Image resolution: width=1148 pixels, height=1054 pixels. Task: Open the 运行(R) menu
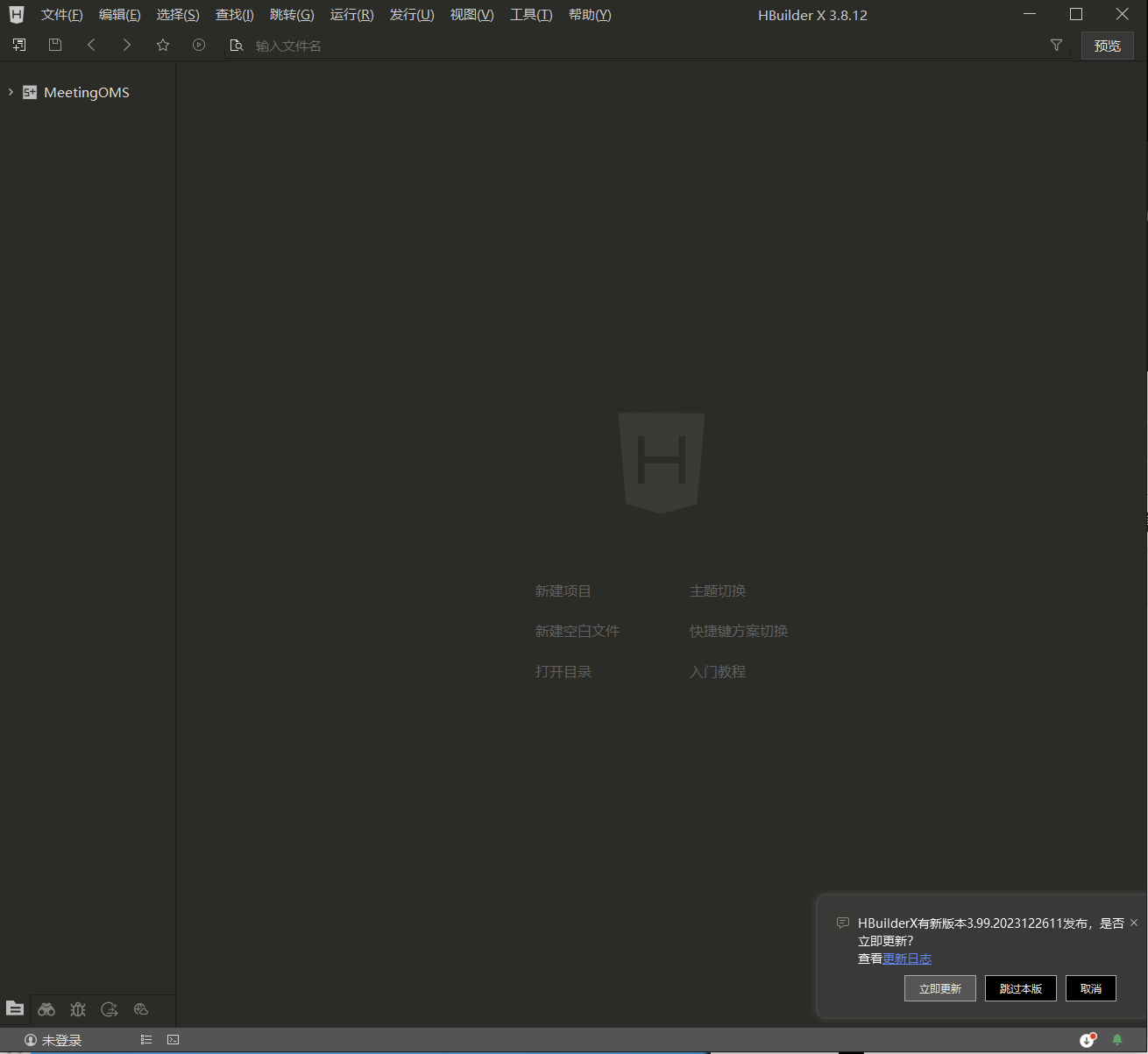click(351, 15)
